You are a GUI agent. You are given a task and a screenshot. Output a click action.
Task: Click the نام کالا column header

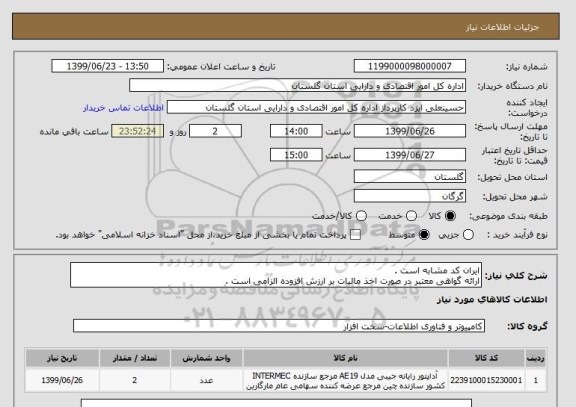(346, 358)
